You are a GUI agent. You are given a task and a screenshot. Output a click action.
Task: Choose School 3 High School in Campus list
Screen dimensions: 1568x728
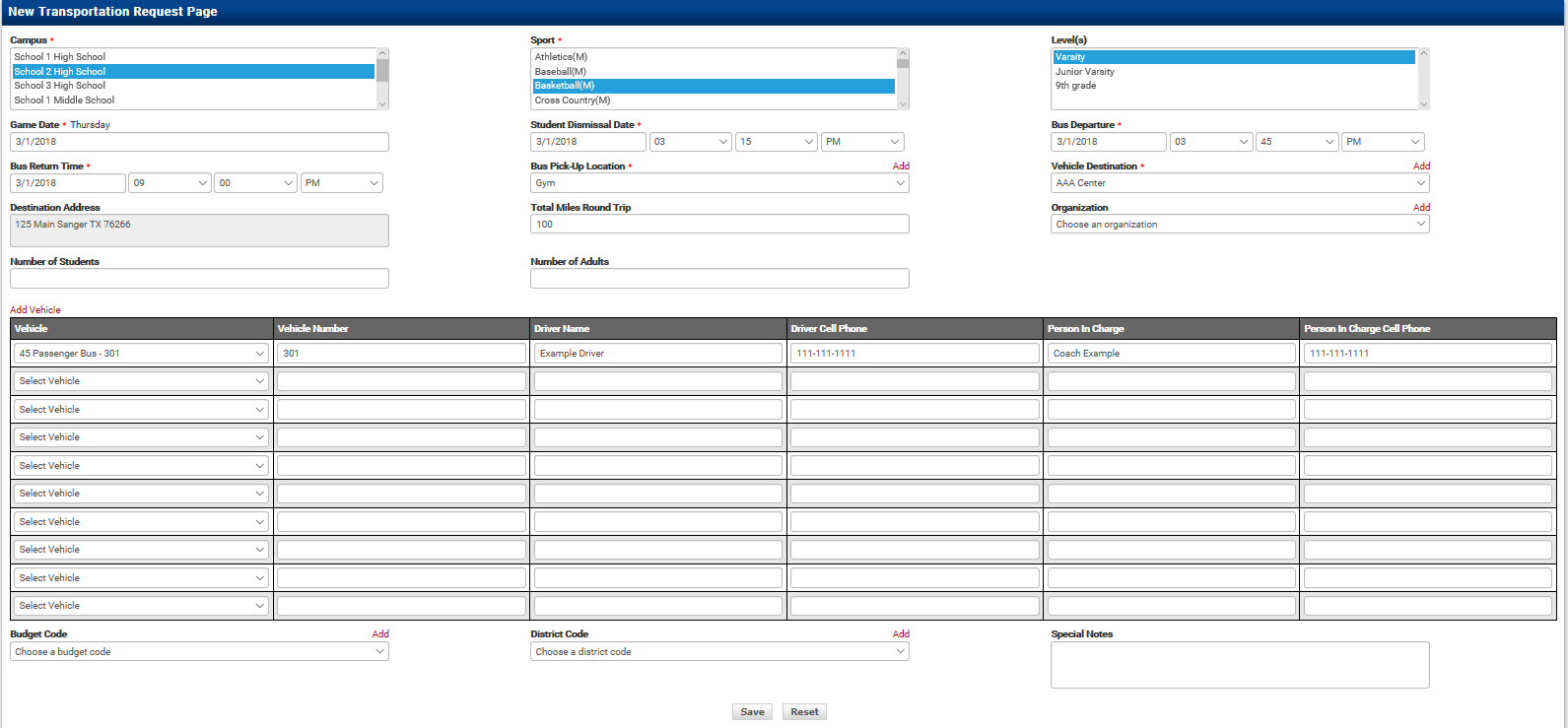click(193, 86)
